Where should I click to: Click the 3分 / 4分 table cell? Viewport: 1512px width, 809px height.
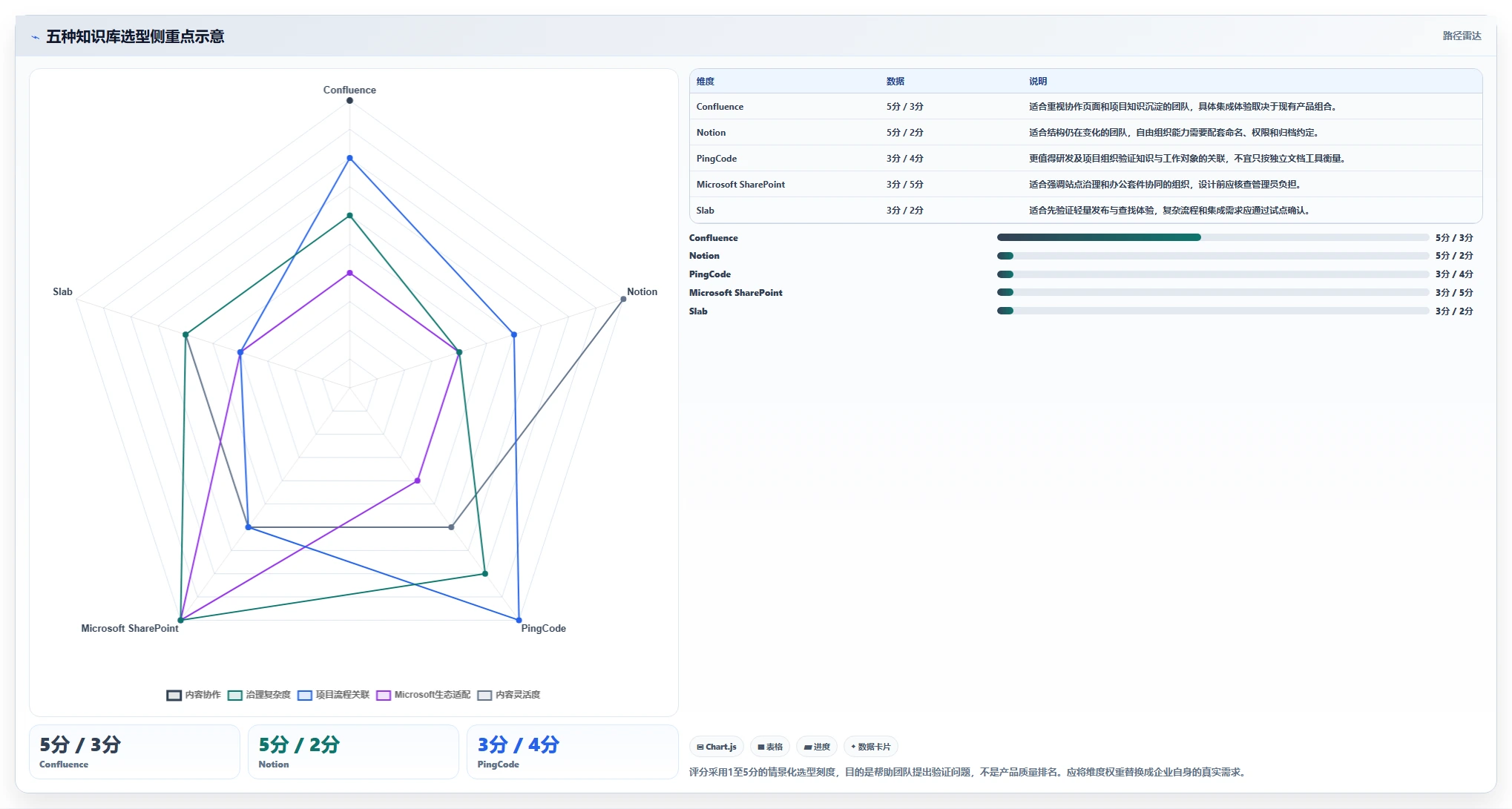pos(905,159)
